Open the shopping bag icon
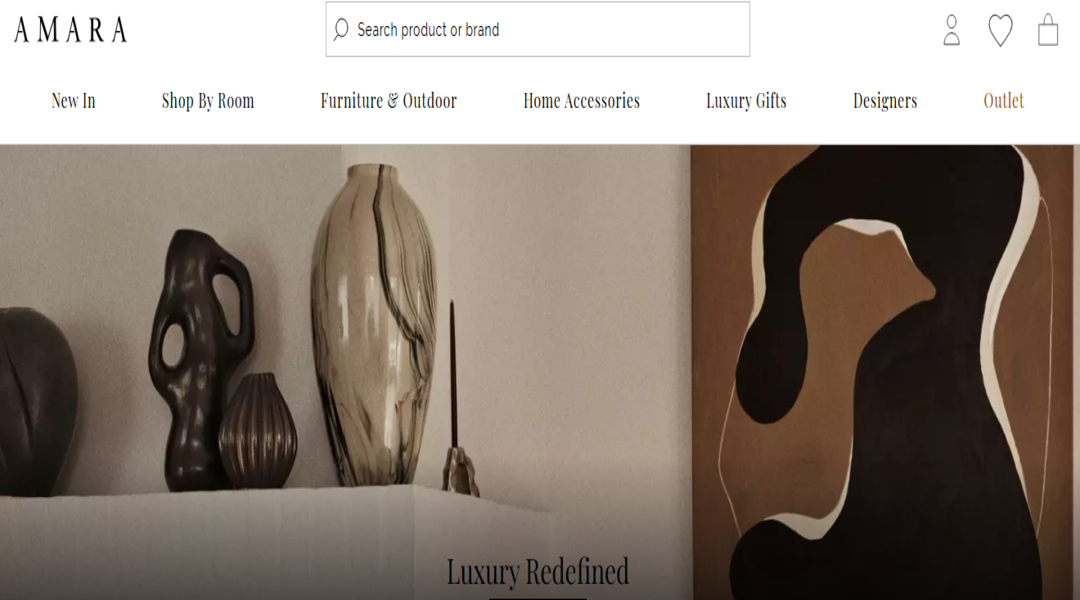The image size is (1080, 600). click(x=1048, y=30)
